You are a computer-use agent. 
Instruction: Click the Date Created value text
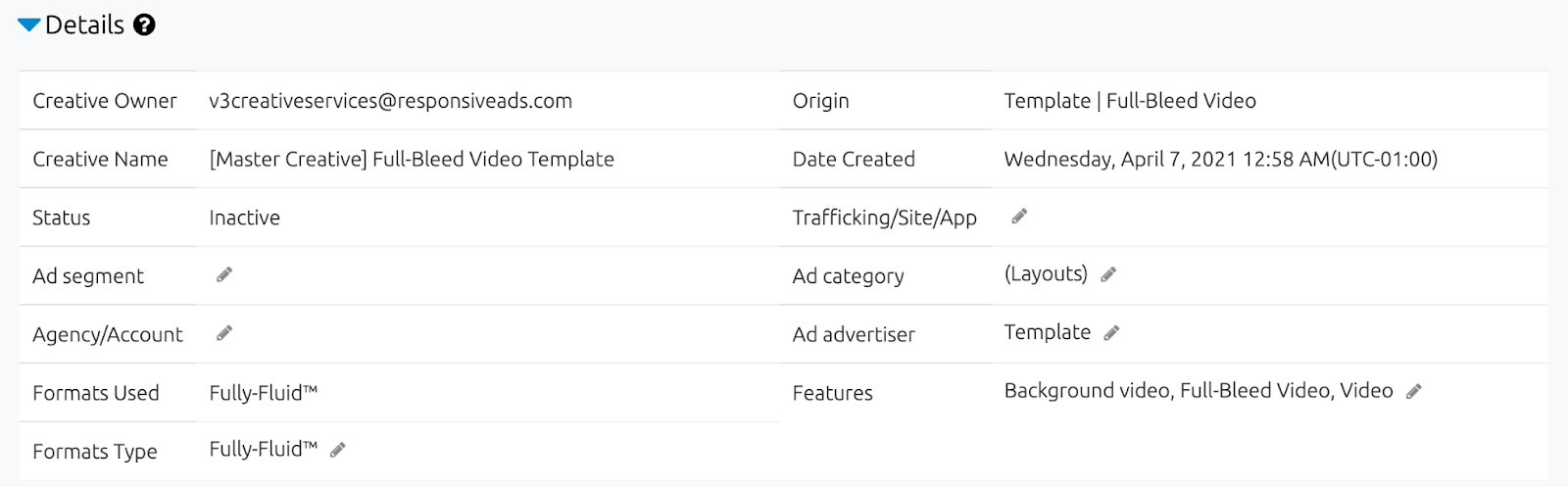1220,159
